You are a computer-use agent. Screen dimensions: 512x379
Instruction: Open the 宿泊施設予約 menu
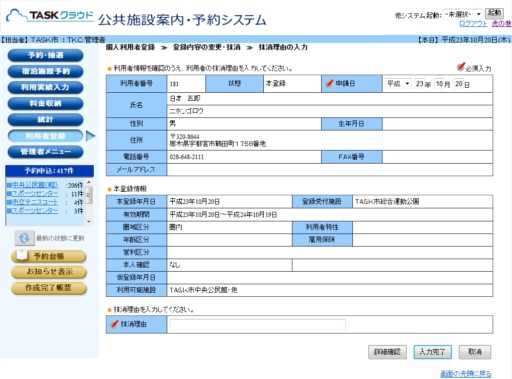[45, 71]
